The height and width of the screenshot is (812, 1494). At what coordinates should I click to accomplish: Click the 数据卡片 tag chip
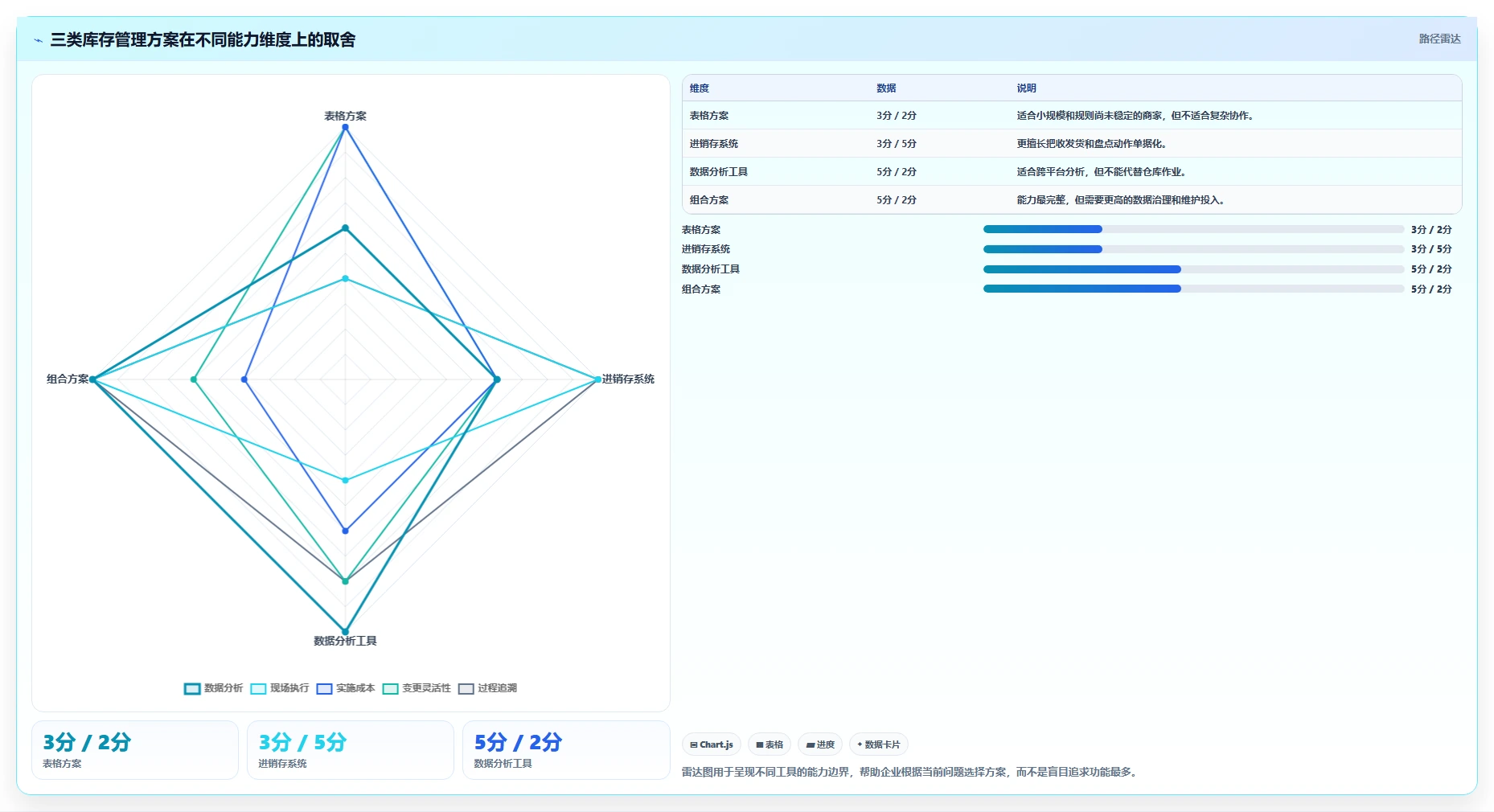coord(878,744)
